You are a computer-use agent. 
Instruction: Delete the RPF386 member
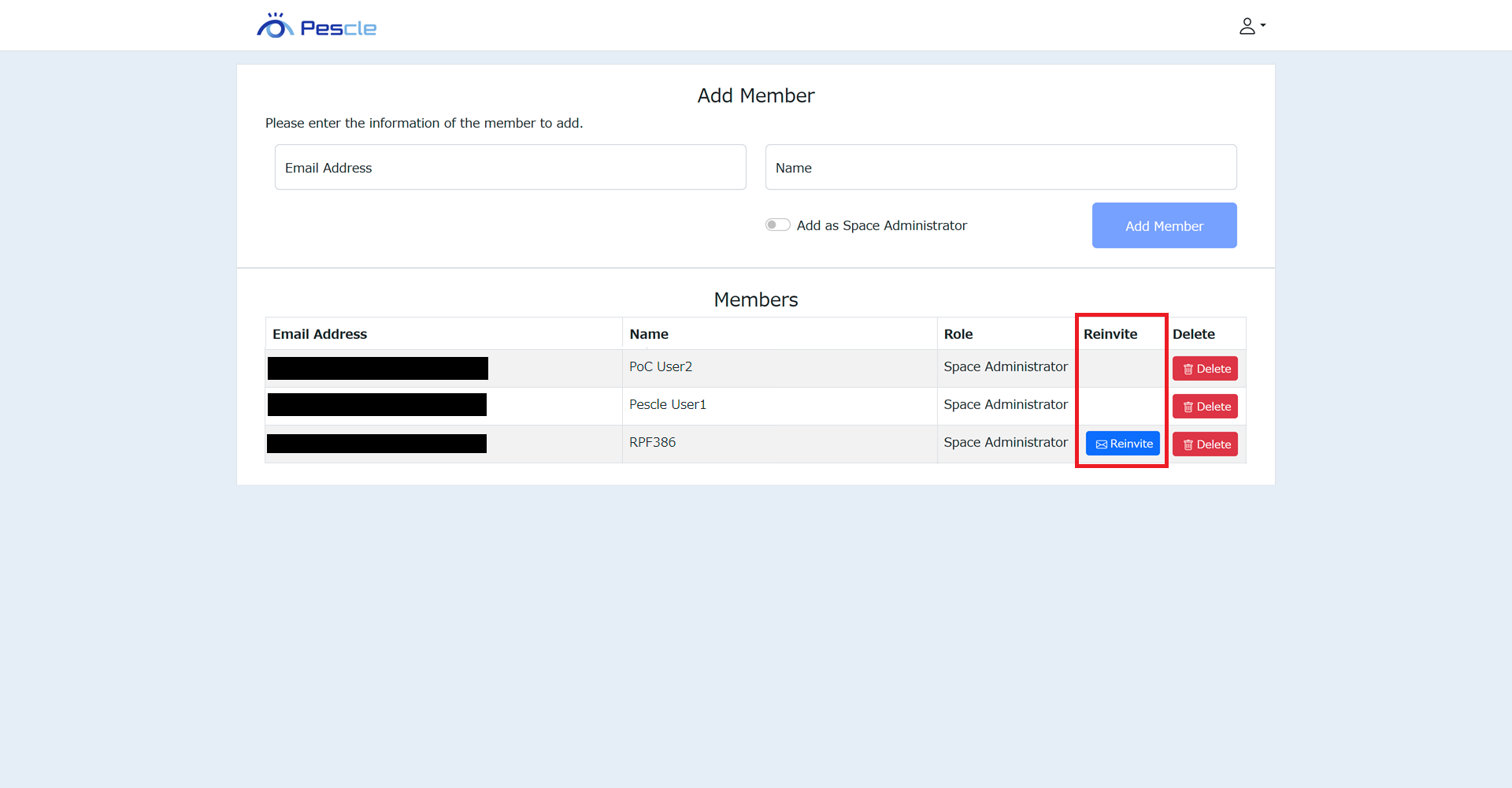point(1205,444)
